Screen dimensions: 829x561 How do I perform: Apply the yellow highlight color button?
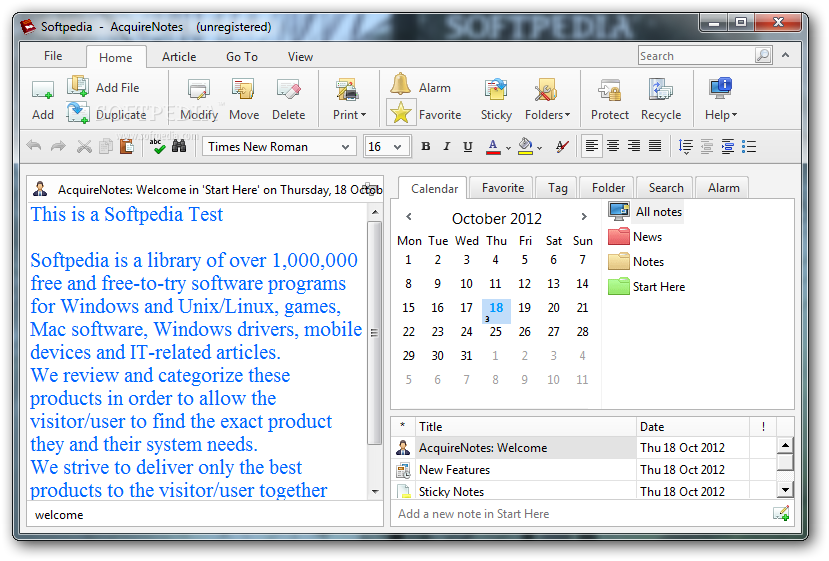coord(525,146)
